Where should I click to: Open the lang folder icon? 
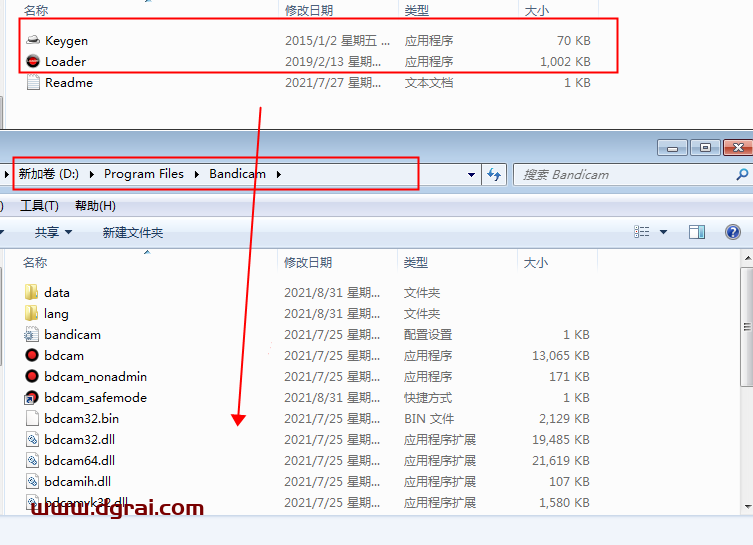point(31,314)
